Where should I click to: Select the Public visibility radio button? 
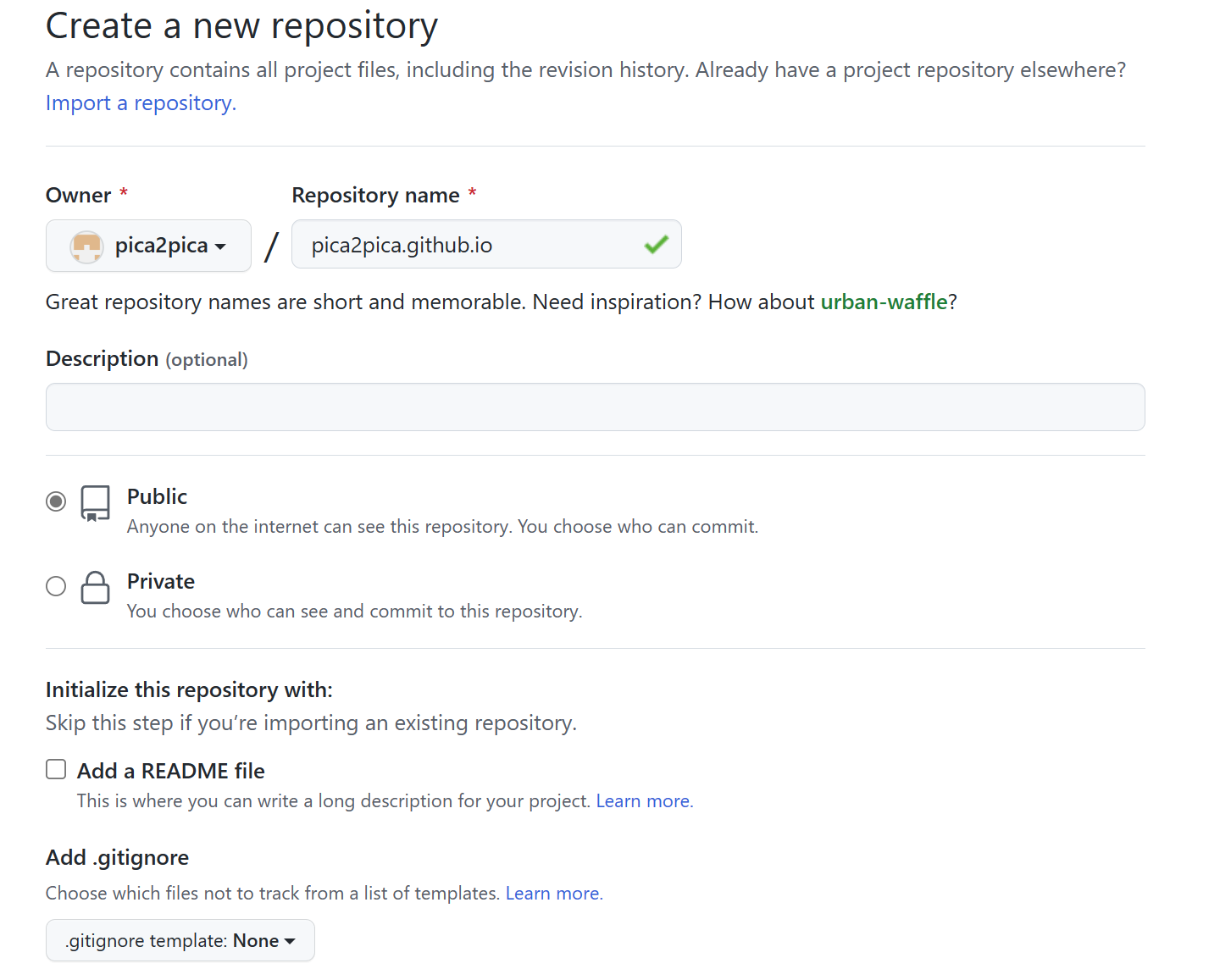click(56, 501)
